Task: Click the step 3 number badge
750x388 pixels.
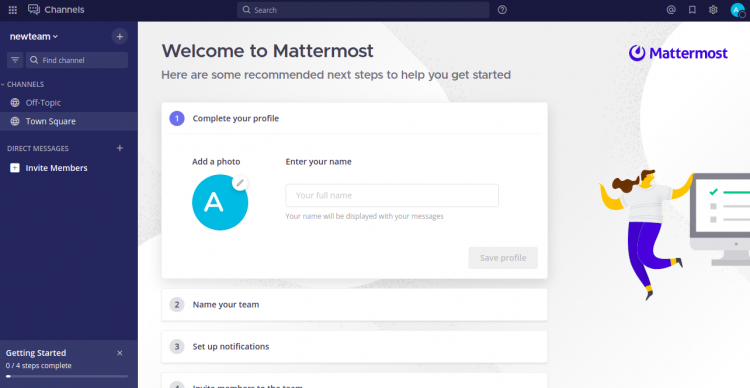Action: [177, 346]
